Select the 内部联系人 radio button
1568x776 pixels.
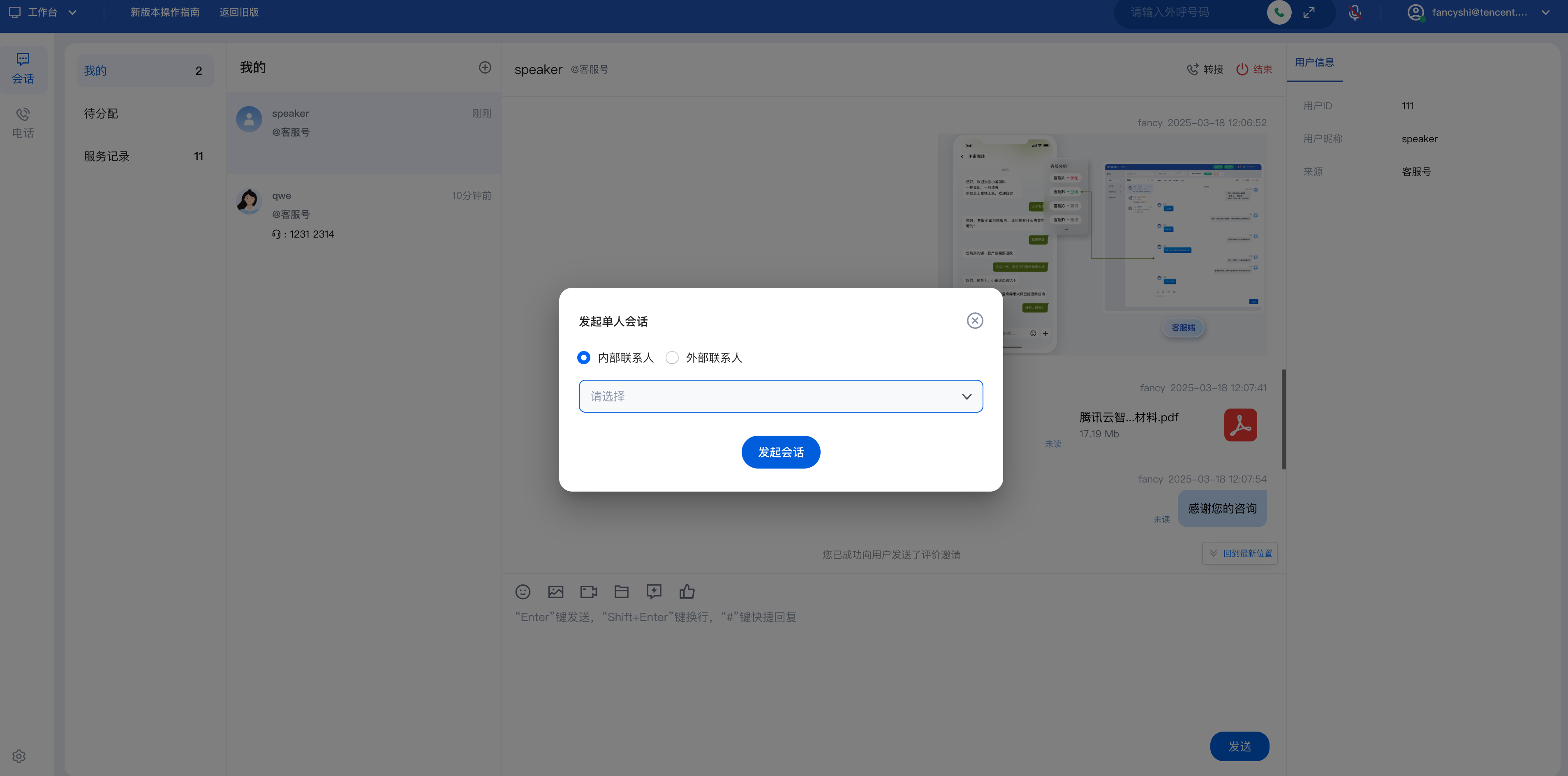pyautogui.click(x=583, y=358)
